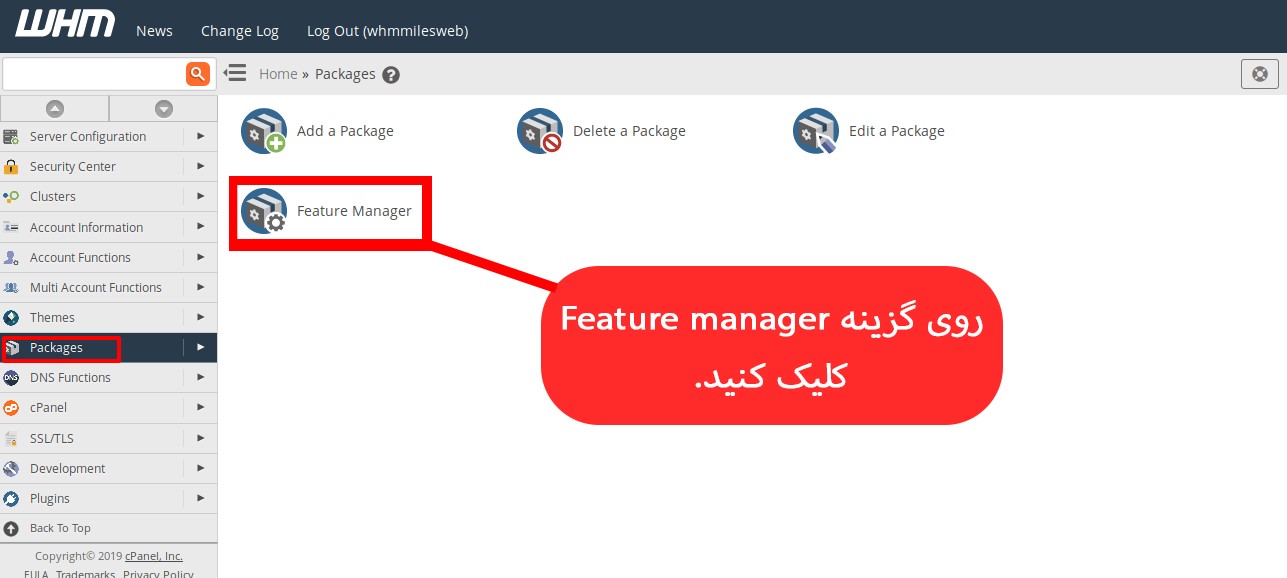Click the Delete a Package icon
1287x578 pixels.
pyautogui.click(x=539, y=131)
